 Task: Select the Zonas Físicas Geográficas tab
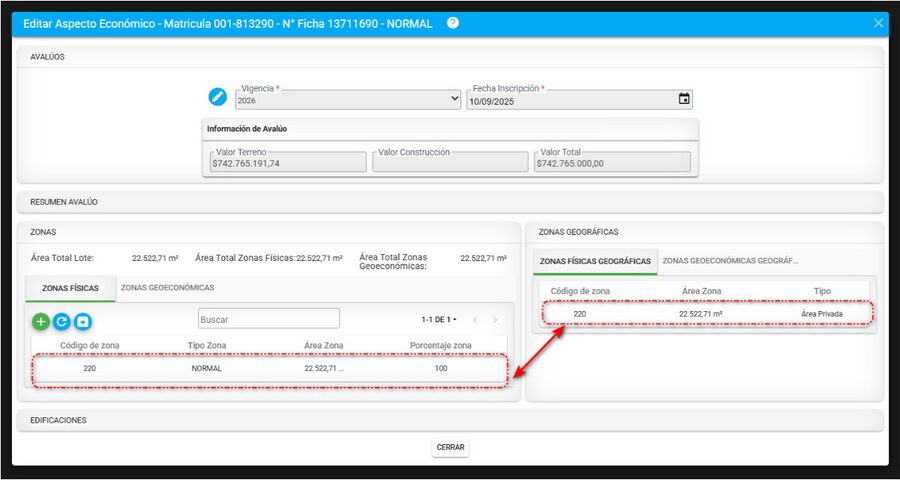click(595, 262)
